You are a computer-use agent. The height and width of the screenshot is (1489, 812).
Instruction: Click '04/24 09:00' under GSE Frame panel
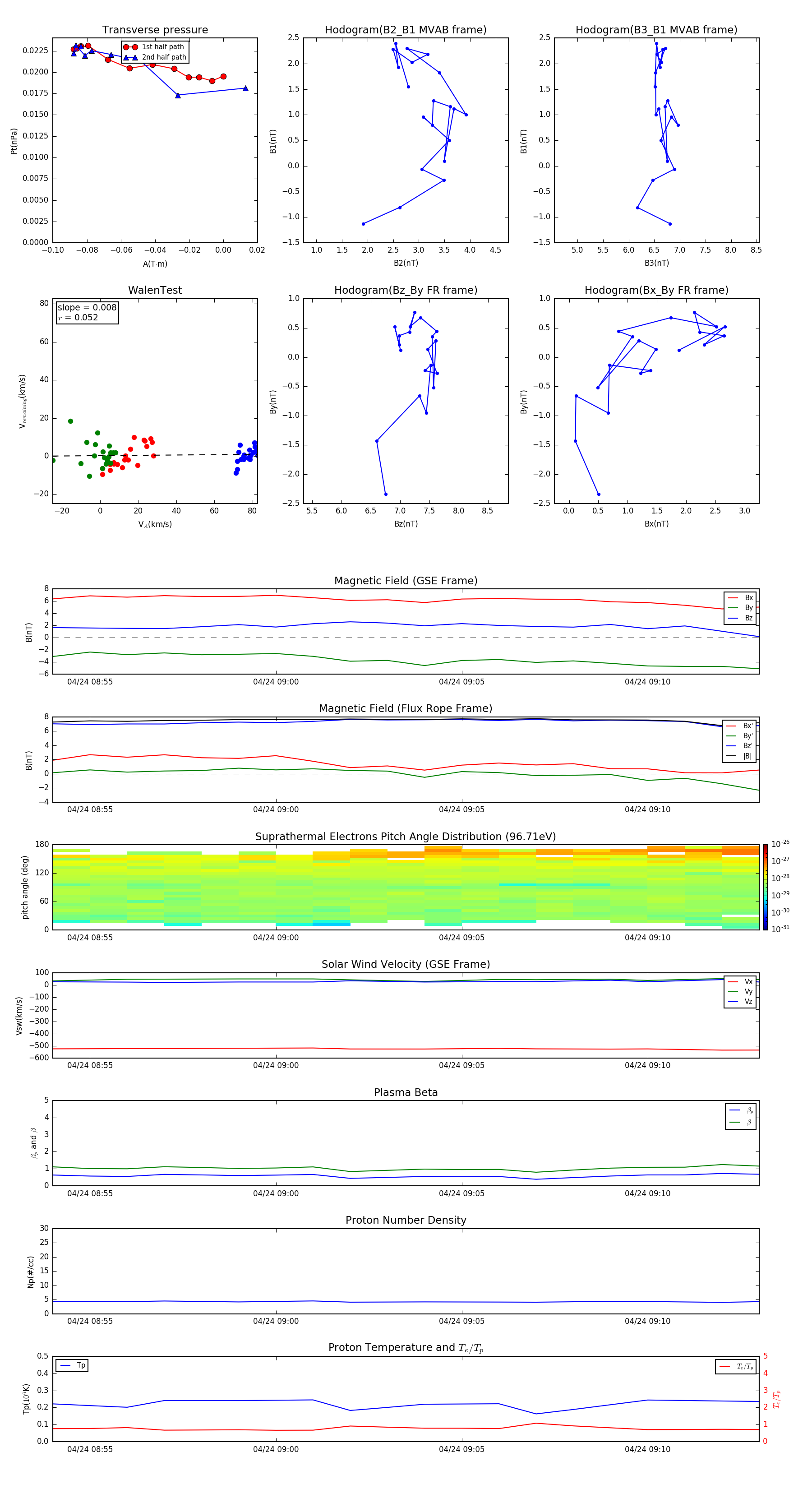click(276, 682)
